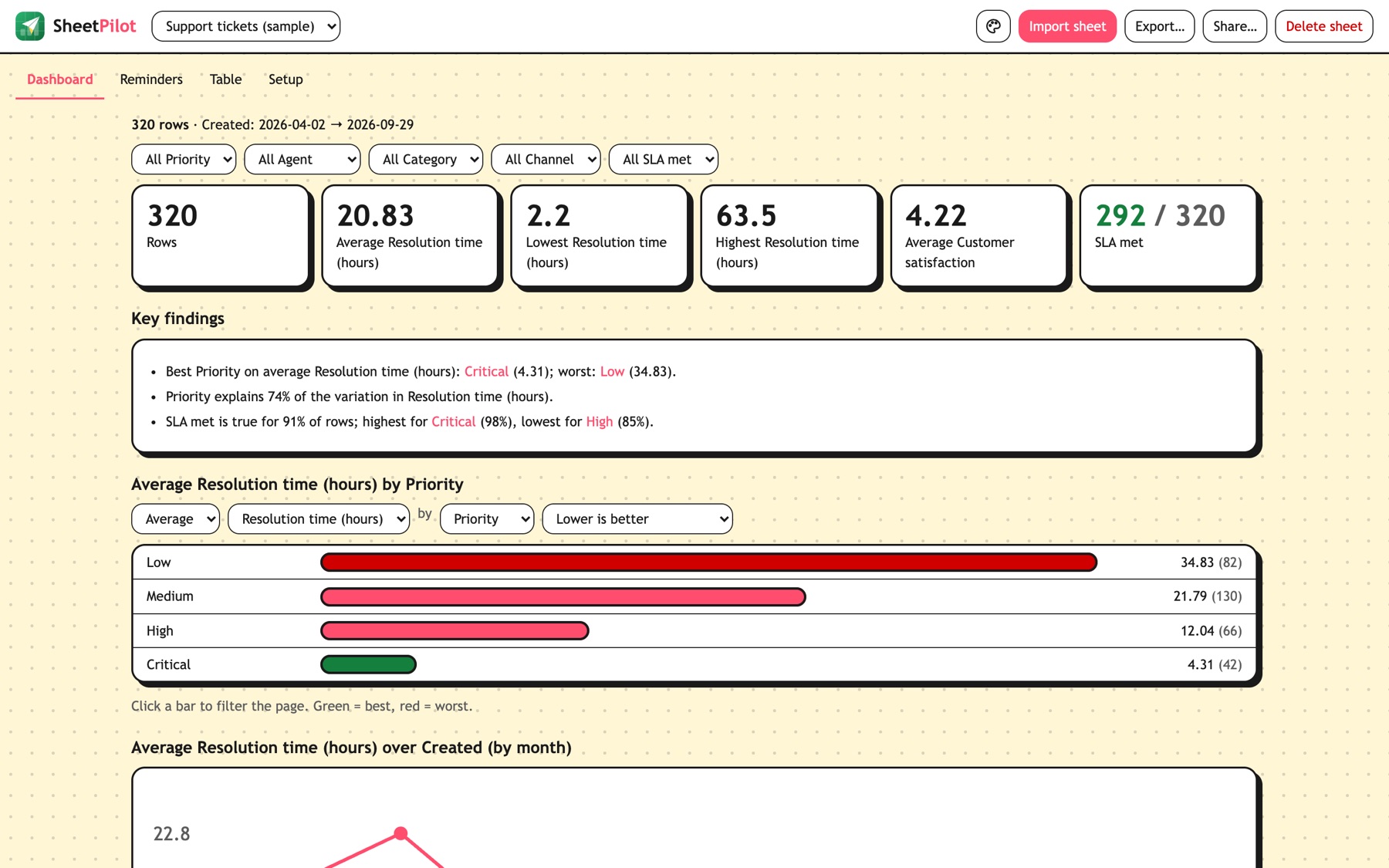Viewport: 1389px width, 868px height.
Task: Click the green Critical priority bar
Action: click(368, 664)
